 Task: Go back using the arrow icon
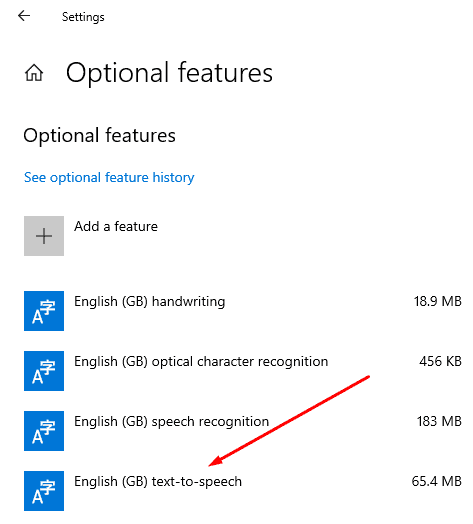24,15
